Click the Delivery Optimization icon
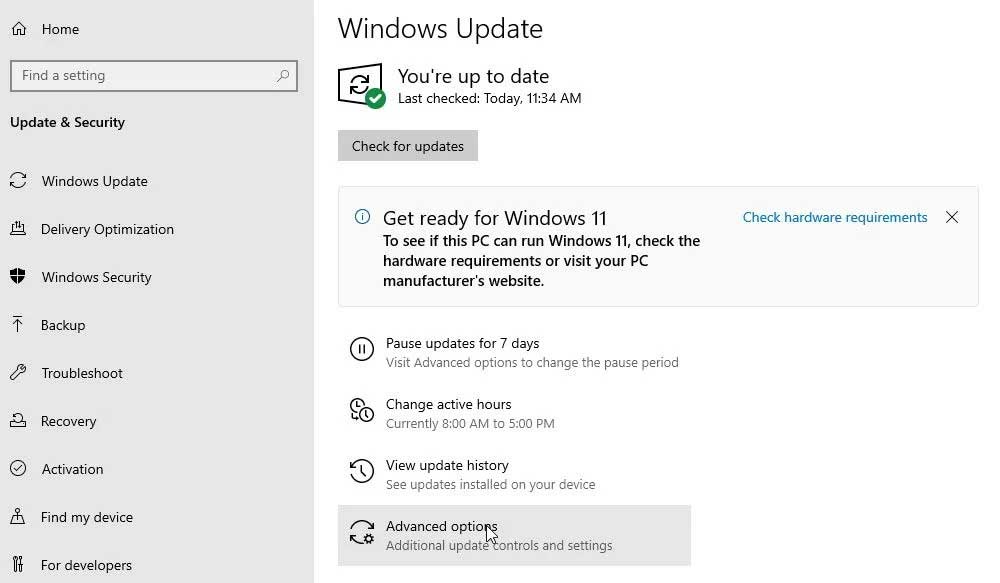The image size is (1000, 583). (x=20, y=229)
